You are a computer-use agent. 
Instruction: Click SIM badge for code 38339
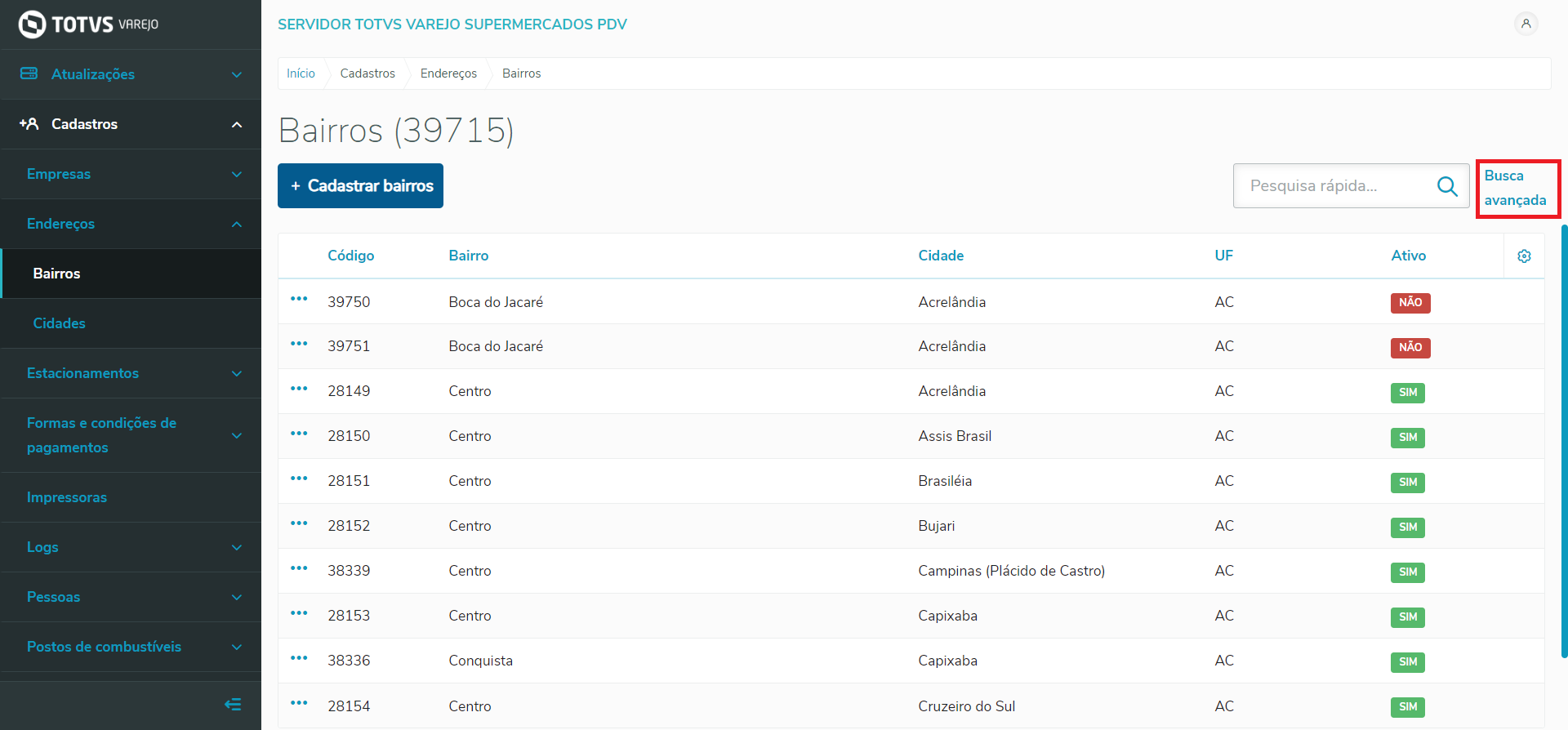[x=1408, y=572]
